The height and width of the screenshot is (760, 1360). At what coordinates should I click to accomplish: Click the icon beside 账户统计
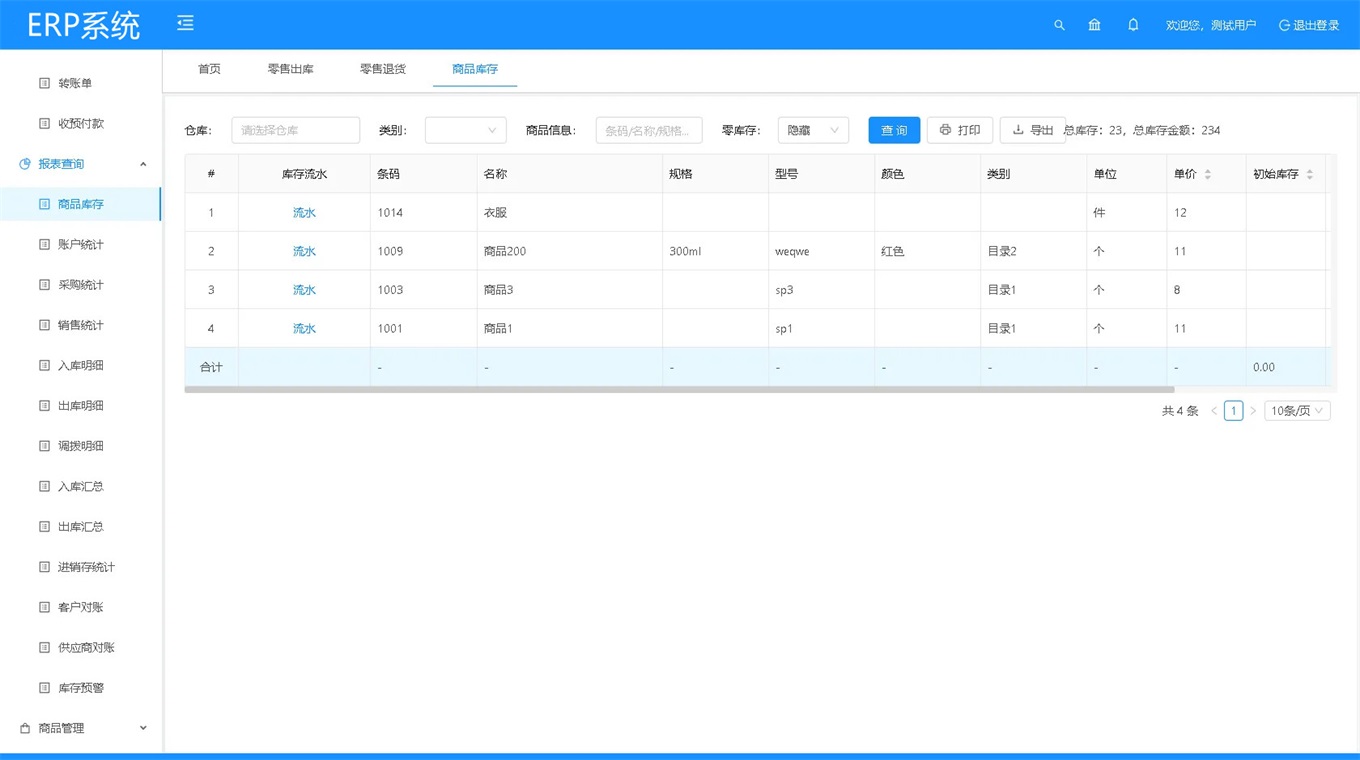click(x=44, y=244)
